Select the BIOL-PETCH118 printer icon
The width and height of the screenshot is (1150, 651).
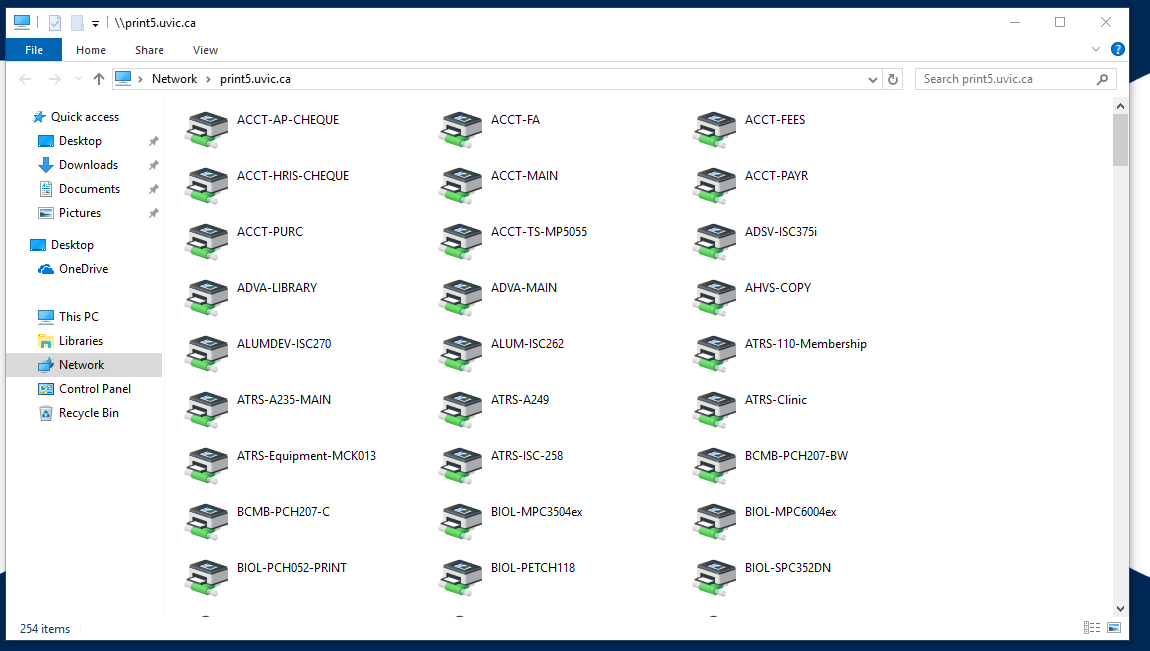click(461, 577)
